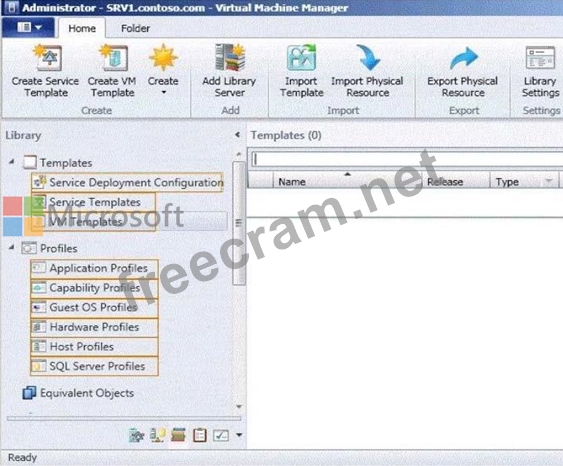Select Service Deployment Configuration tree item

click(x=128, y=182)
